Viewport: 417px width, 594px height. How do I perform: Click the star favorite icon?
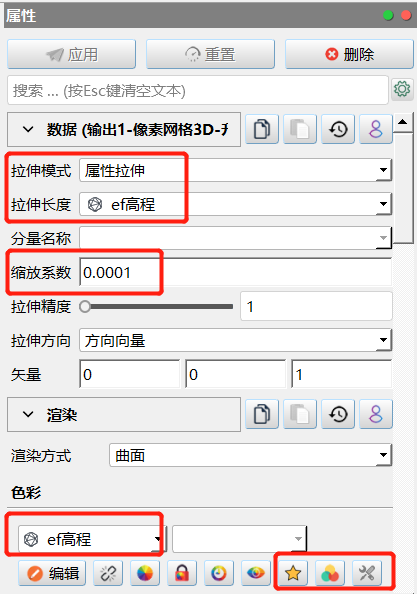pyautogui.click(x=293, y=573)
